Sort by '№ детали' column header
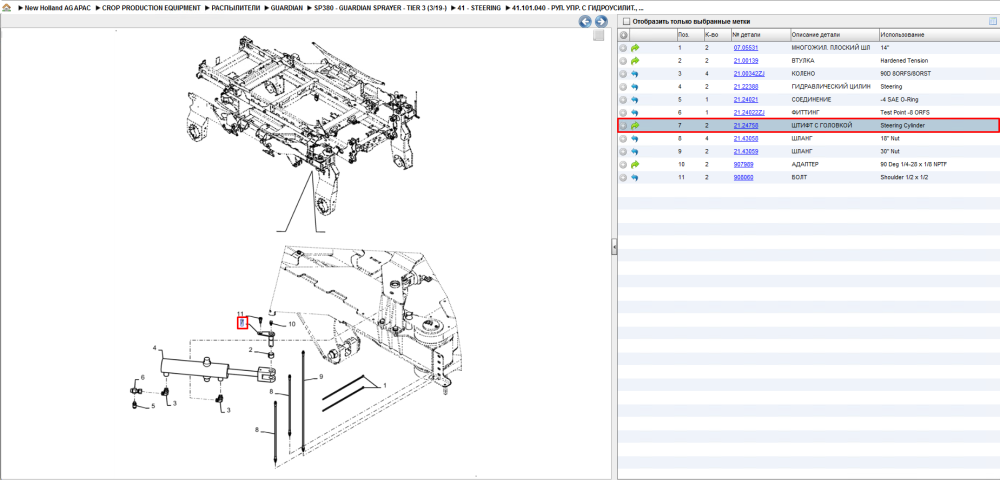Viewport: 1000px width, 480px height. pyautogui.click(x=760, y=34)
